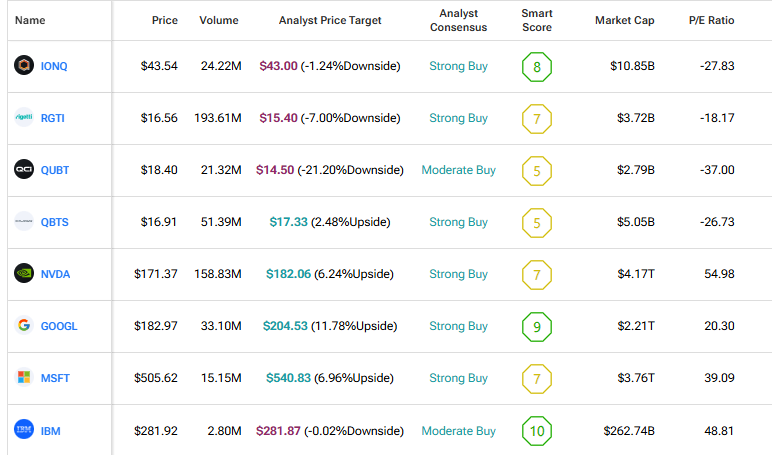772x455 pixels.
Task: Click QUBT's Moderate Buy consensus
Action: pos(458,170)
